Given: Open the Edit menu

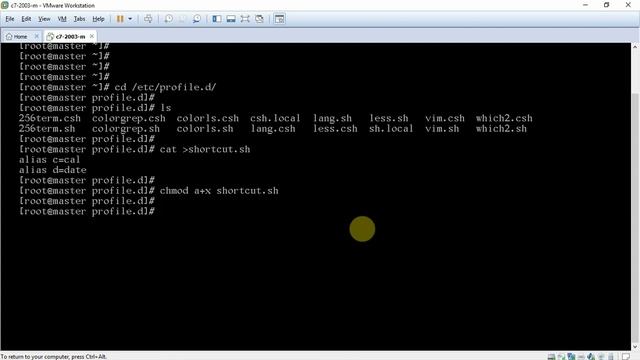Looking at the screenshot, I should pos(26,19).
